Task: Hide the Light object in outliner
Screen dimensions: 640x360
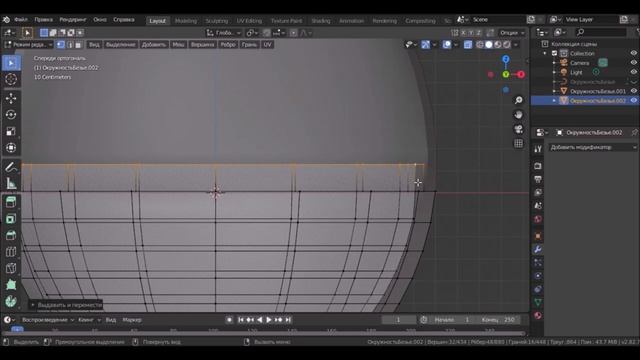Action: click(633, 72)
